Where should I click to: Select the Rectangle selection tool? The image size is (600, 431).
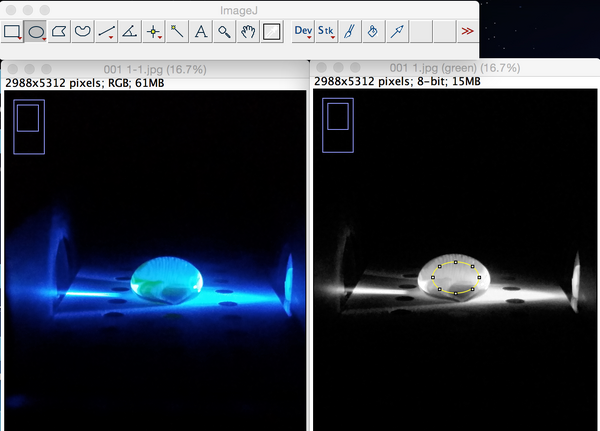pyautogui.click(x=12, y=32)
